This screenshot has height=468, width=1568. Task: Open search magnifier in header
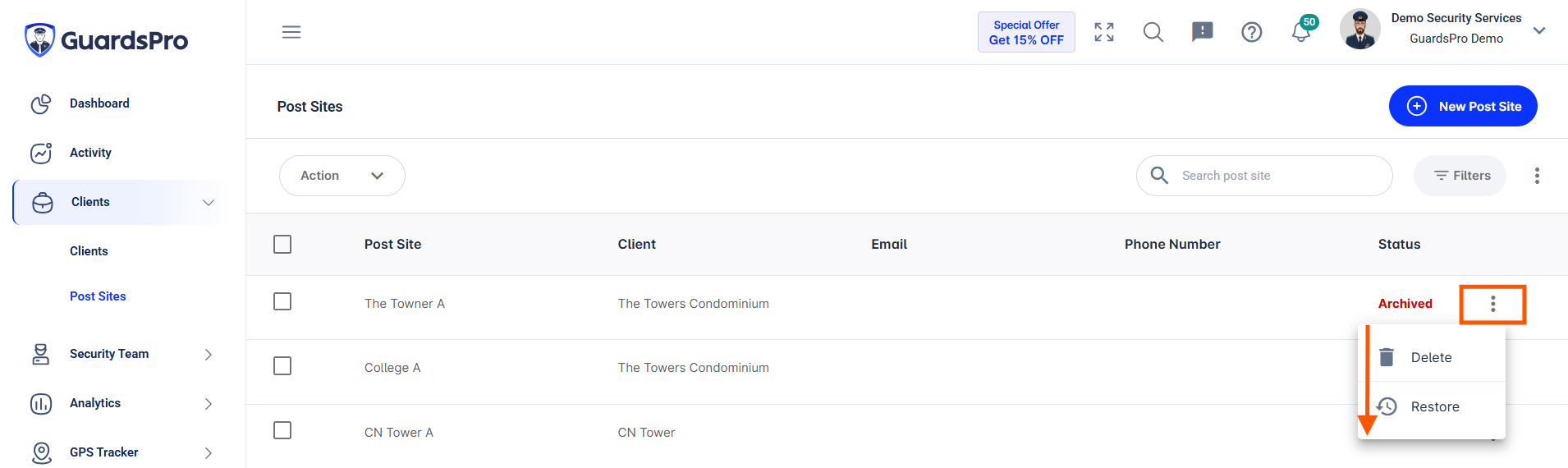1153,32
